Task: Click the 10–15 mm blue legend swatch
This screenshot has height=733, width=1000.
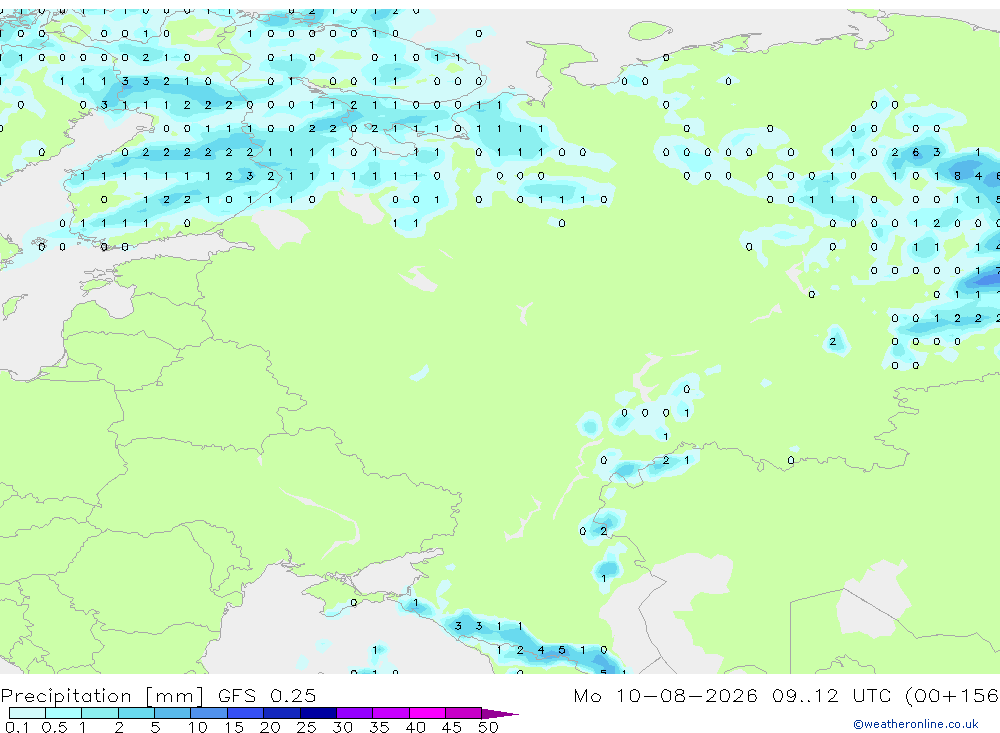Action: pyautogui.click(x=209, y=713)
